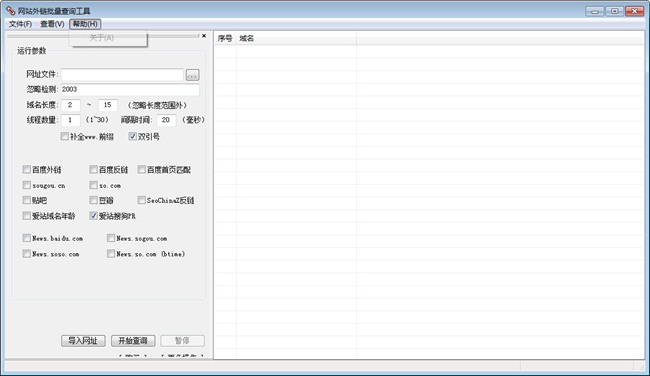
Task: Uncheck the 爱站搜狗PR checkbox
Action: coord(94,216)
